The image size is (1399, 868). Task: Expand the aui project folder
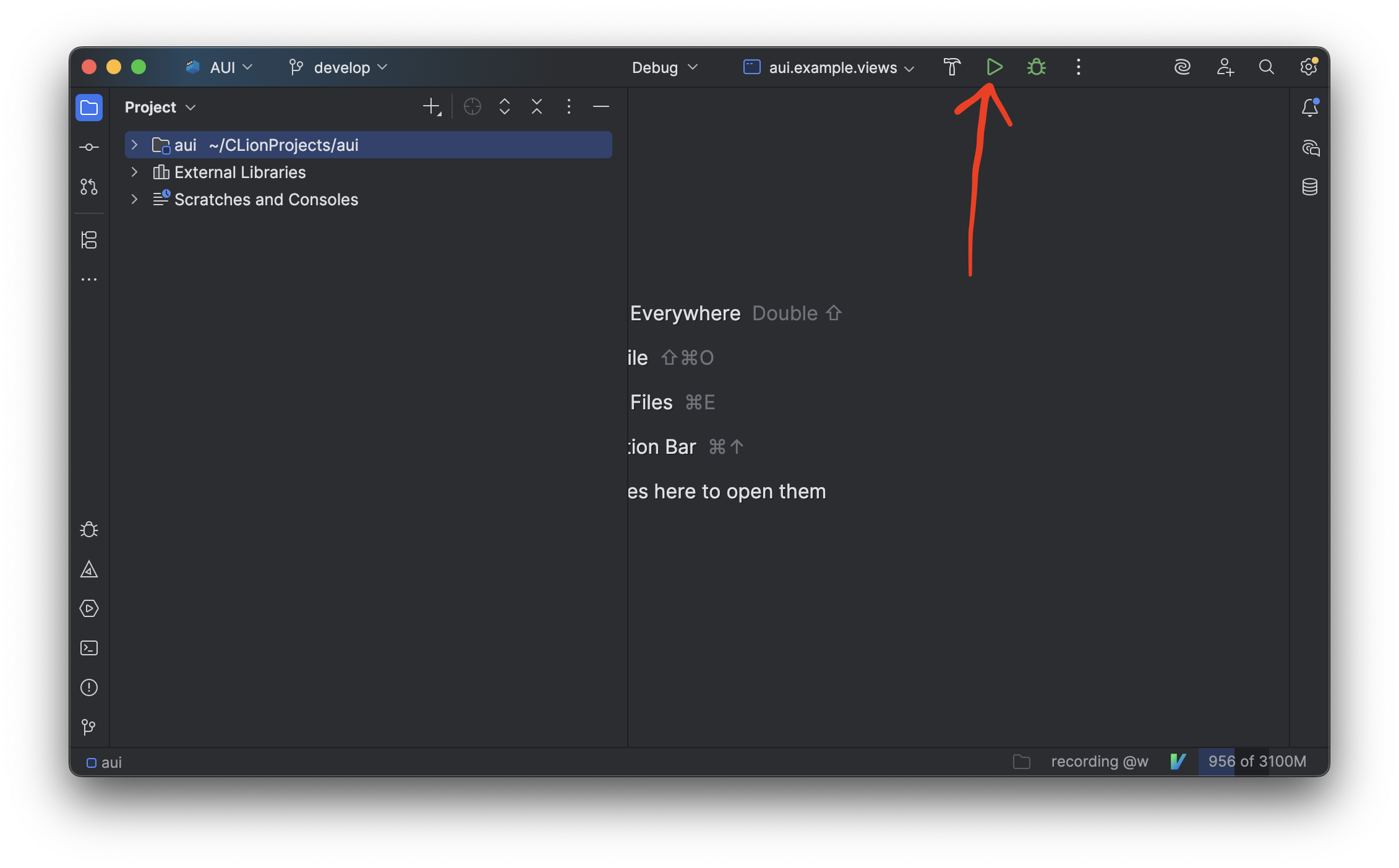coord(134,145)
